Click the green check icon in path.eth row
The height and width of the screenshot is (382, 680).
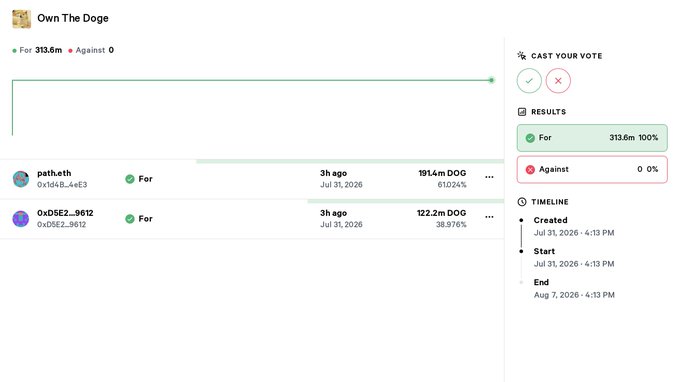(130, 179)
